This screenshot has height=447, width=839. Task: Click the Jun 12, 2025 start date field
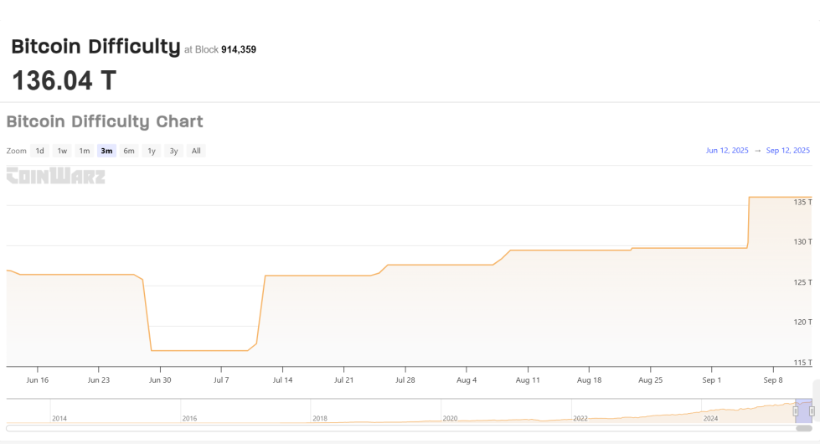click(727, 151)
